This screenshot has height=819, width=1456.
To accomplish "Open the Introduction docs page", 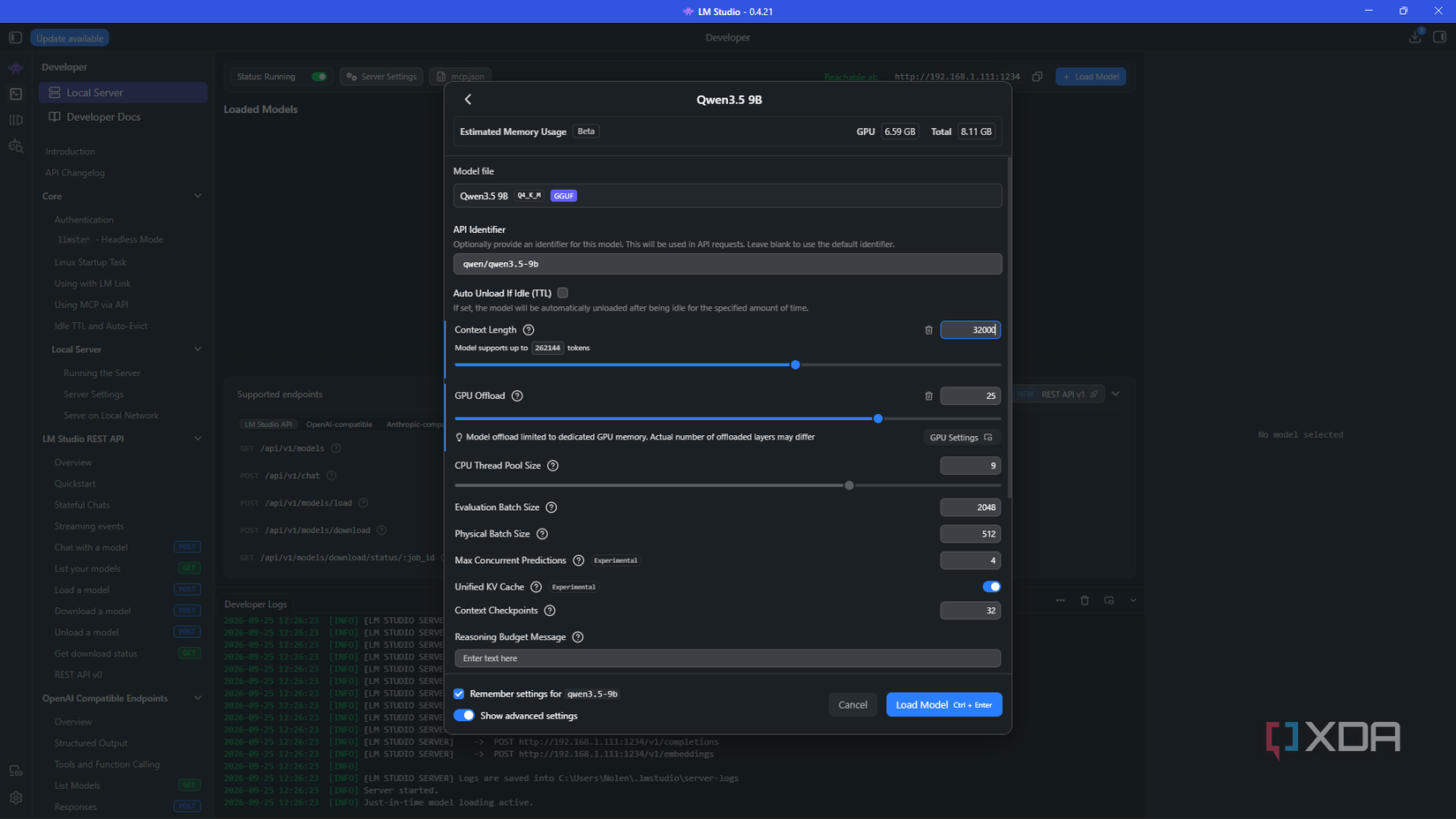I will coord(71,152).
